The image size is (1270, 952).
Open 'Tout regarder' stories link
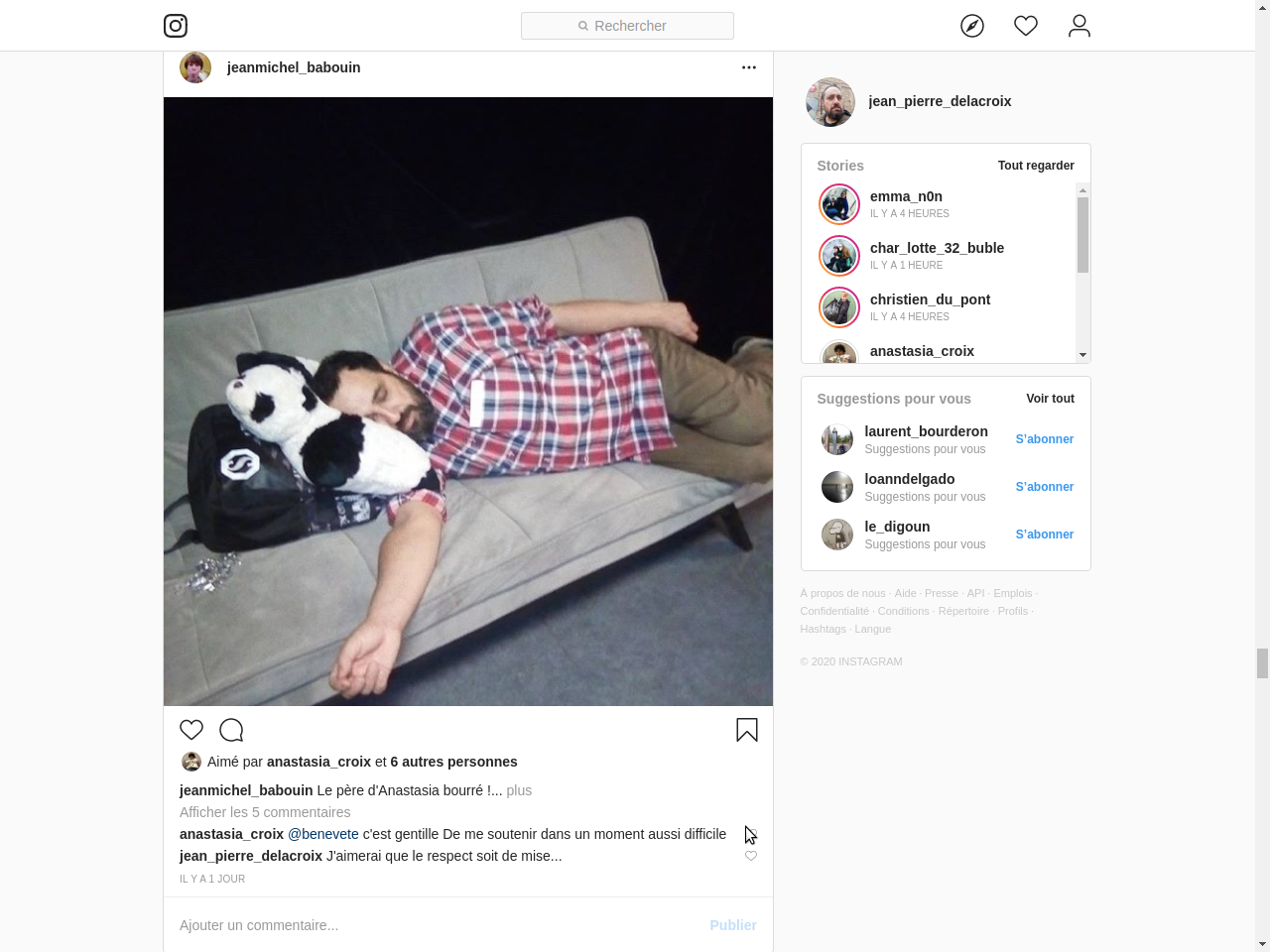pyautogui.click(x=1036, y=166)
